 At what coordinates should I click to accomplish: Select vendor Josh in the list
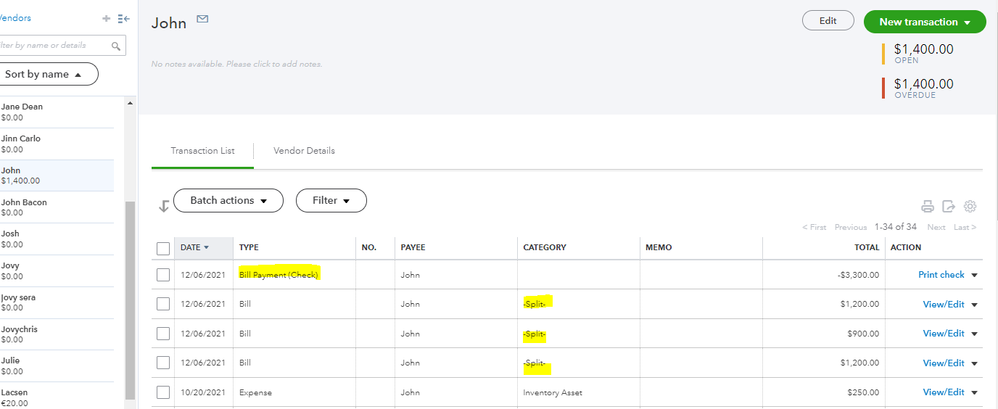coord(57,239)
